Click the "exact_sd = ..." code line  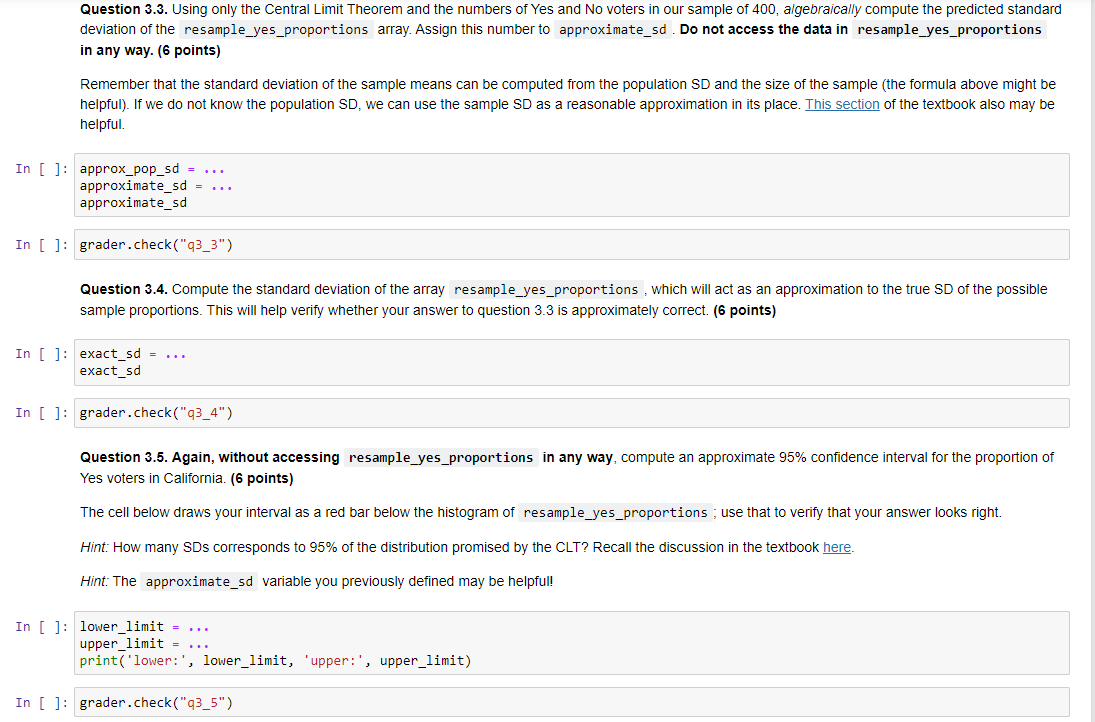pyautogui.click(x=133, y=354)
